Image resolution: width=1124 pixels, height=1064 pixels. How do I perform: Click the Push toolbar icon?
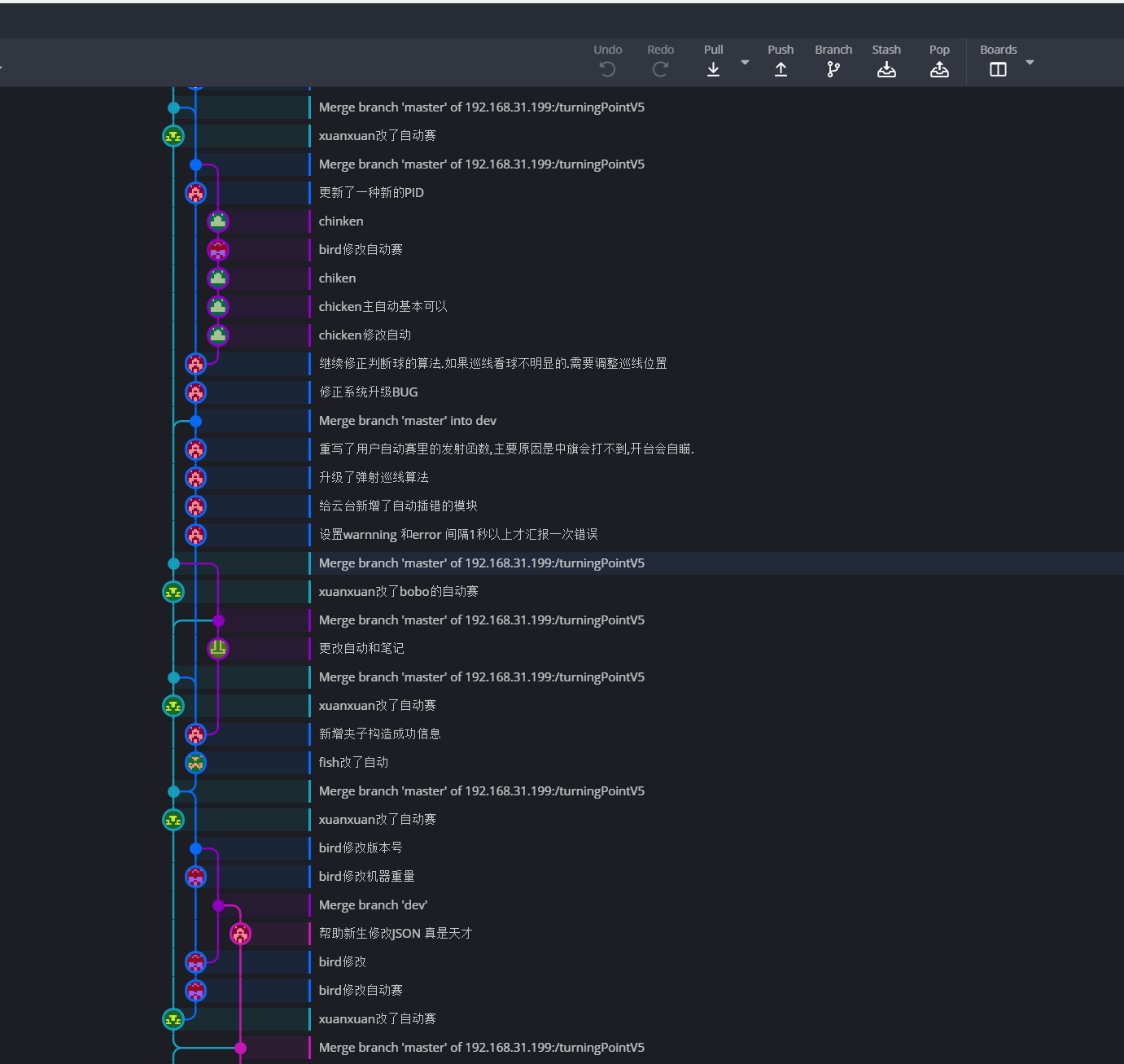click(x=781, y=69)
